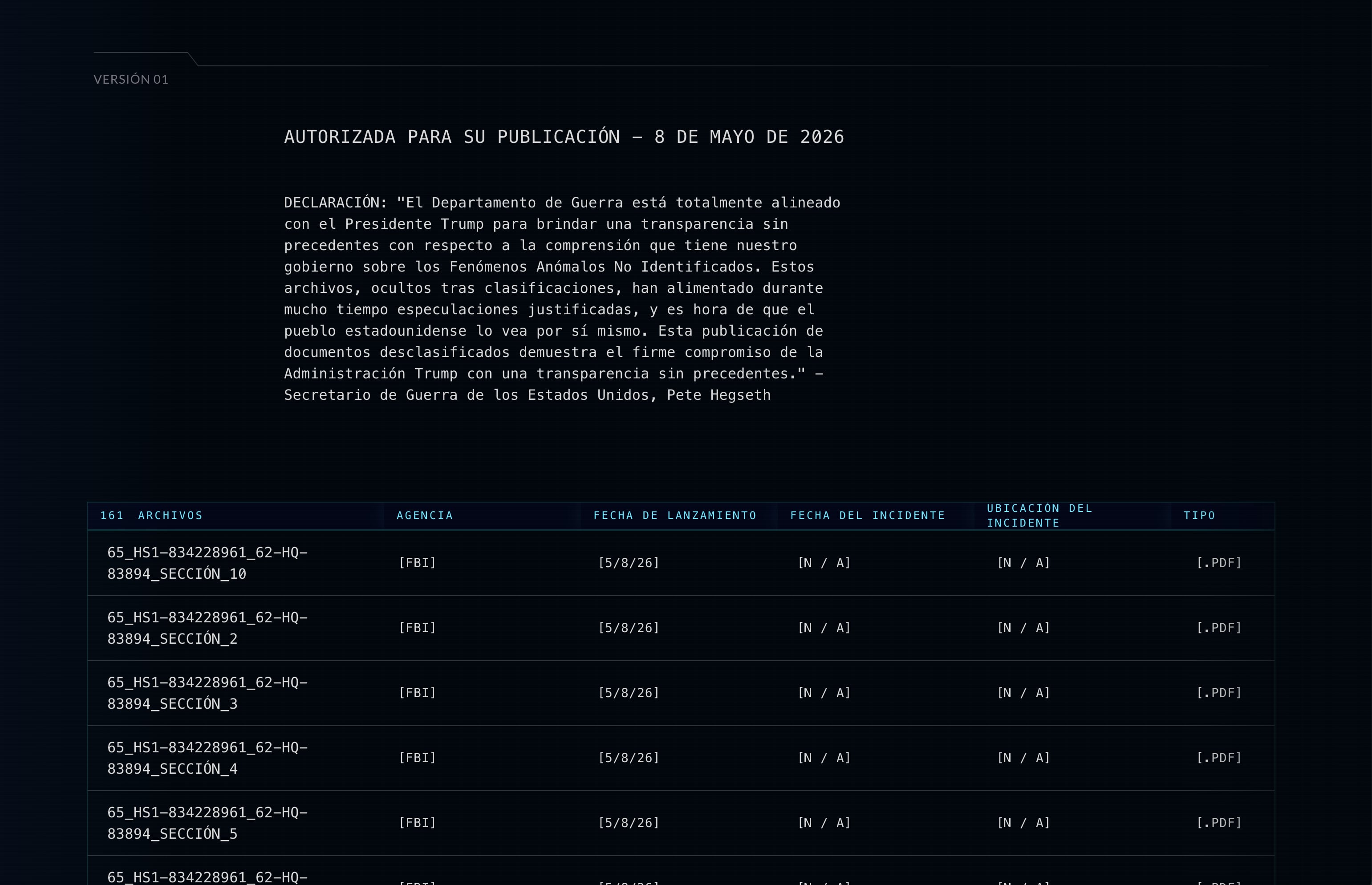The image size is (1372, 885).
Task: Click release date '[5/8/26]' in SECCIÓN_10 row
Action: 629,563
